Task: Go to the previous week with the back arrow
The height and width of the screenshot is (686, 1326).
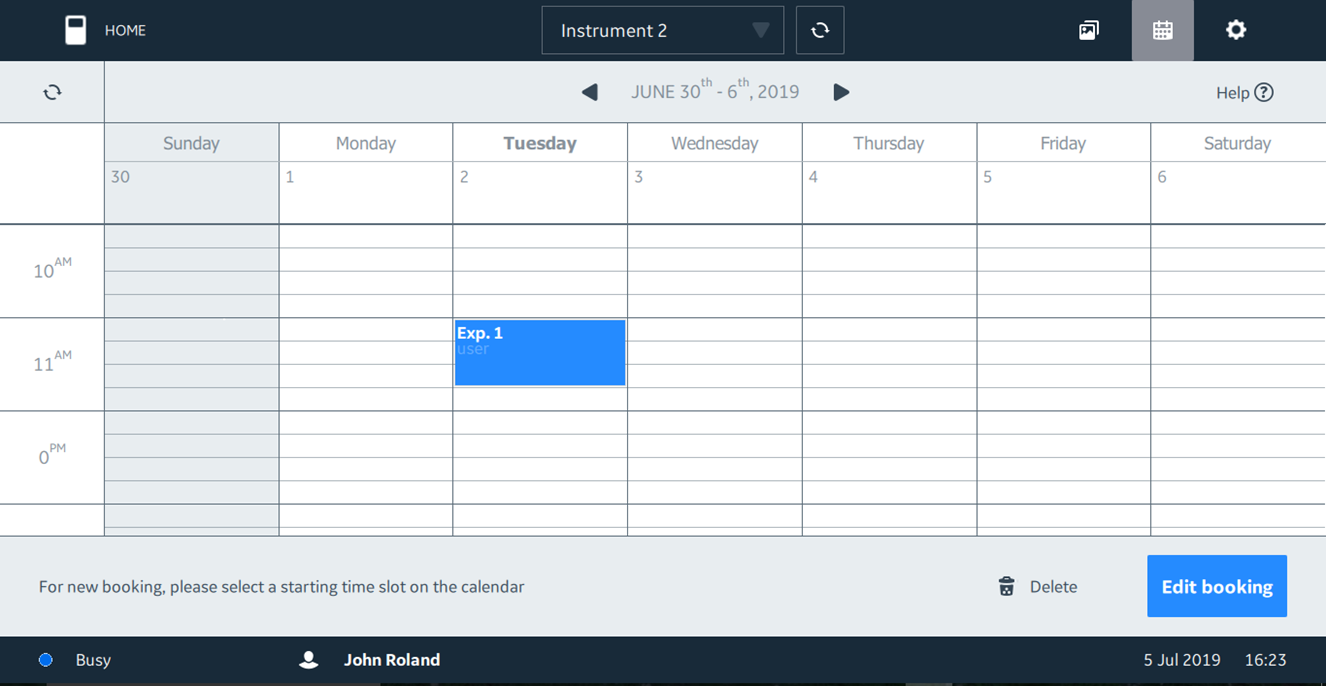Action: (589, 91)
